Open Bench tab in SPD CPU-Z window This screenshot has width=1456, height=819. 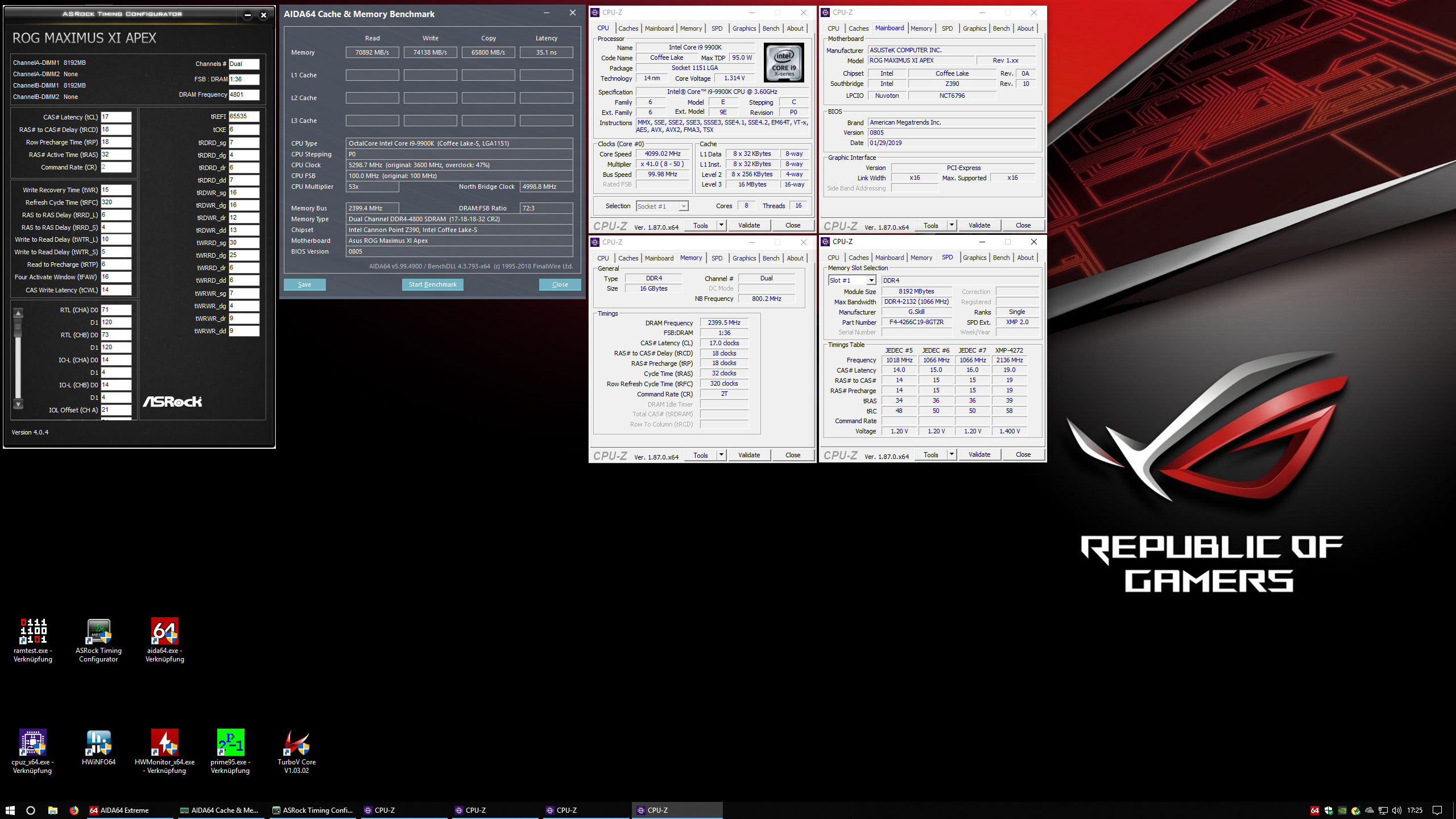pos(1001,258)
